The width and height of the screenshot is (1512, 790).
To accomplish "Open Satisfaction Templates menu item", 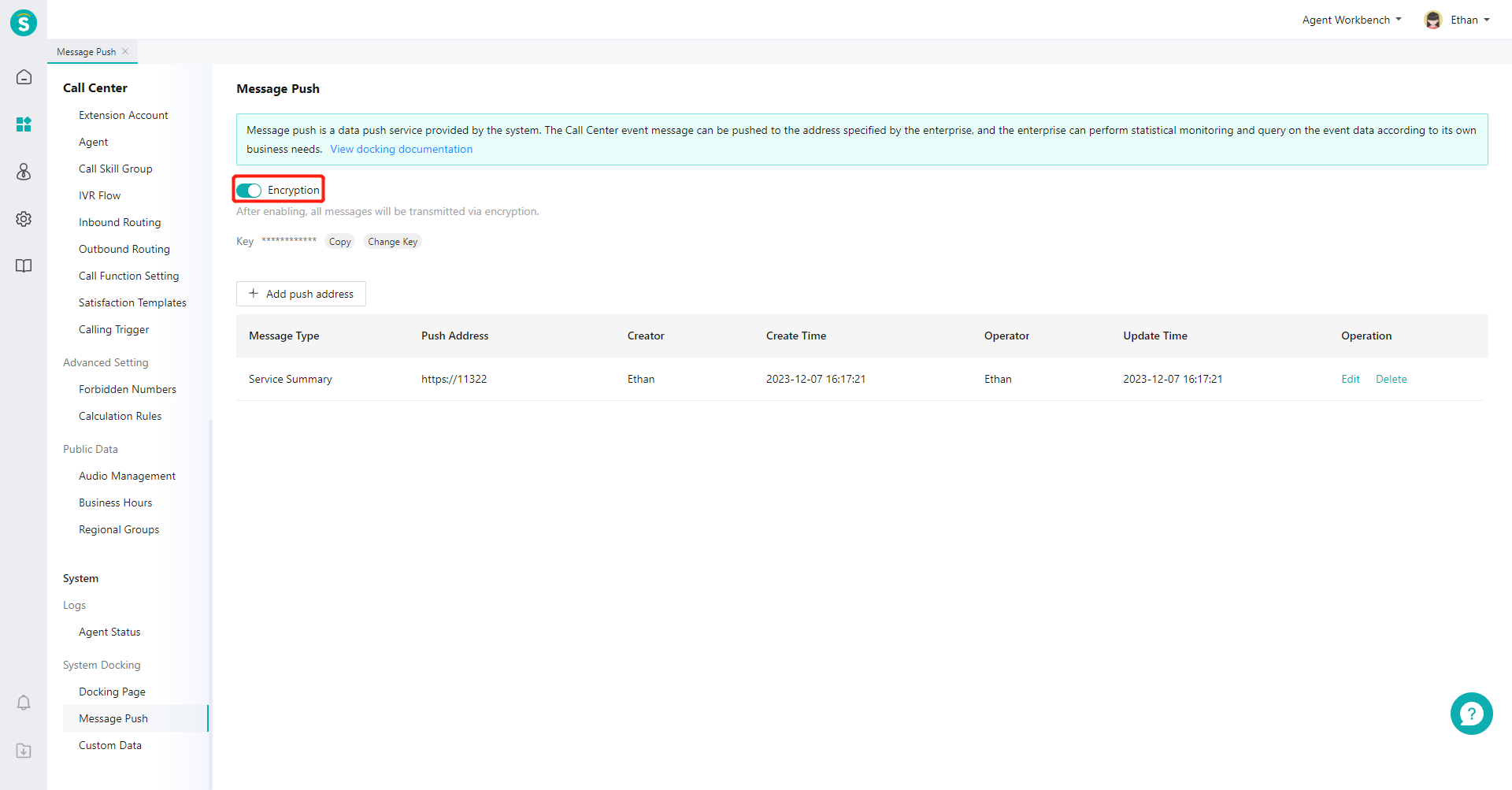I will 132,302.
